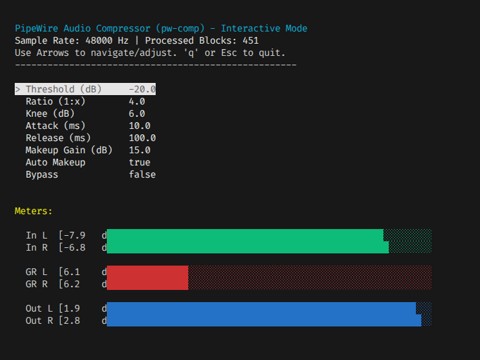Select the Knee (dB) parameter label
The image size is (480, 360).
(x=50, y=114)
